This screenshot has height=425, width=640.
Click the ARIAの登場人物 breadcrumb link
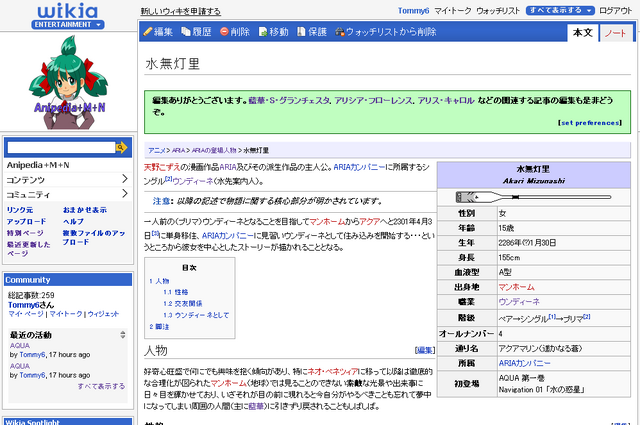[x=214, y=150]
